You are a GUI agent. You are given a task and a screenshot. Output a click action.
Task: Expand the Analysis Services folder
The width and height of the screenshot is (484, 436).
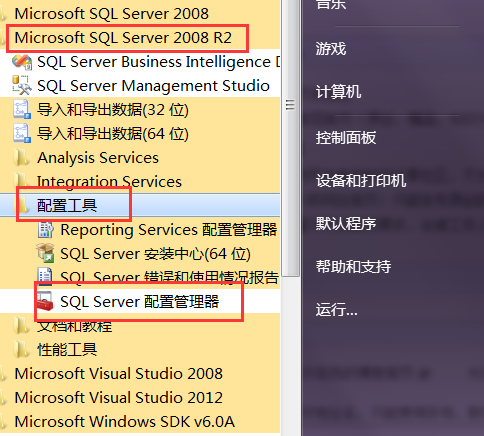(x=98, y=157)
